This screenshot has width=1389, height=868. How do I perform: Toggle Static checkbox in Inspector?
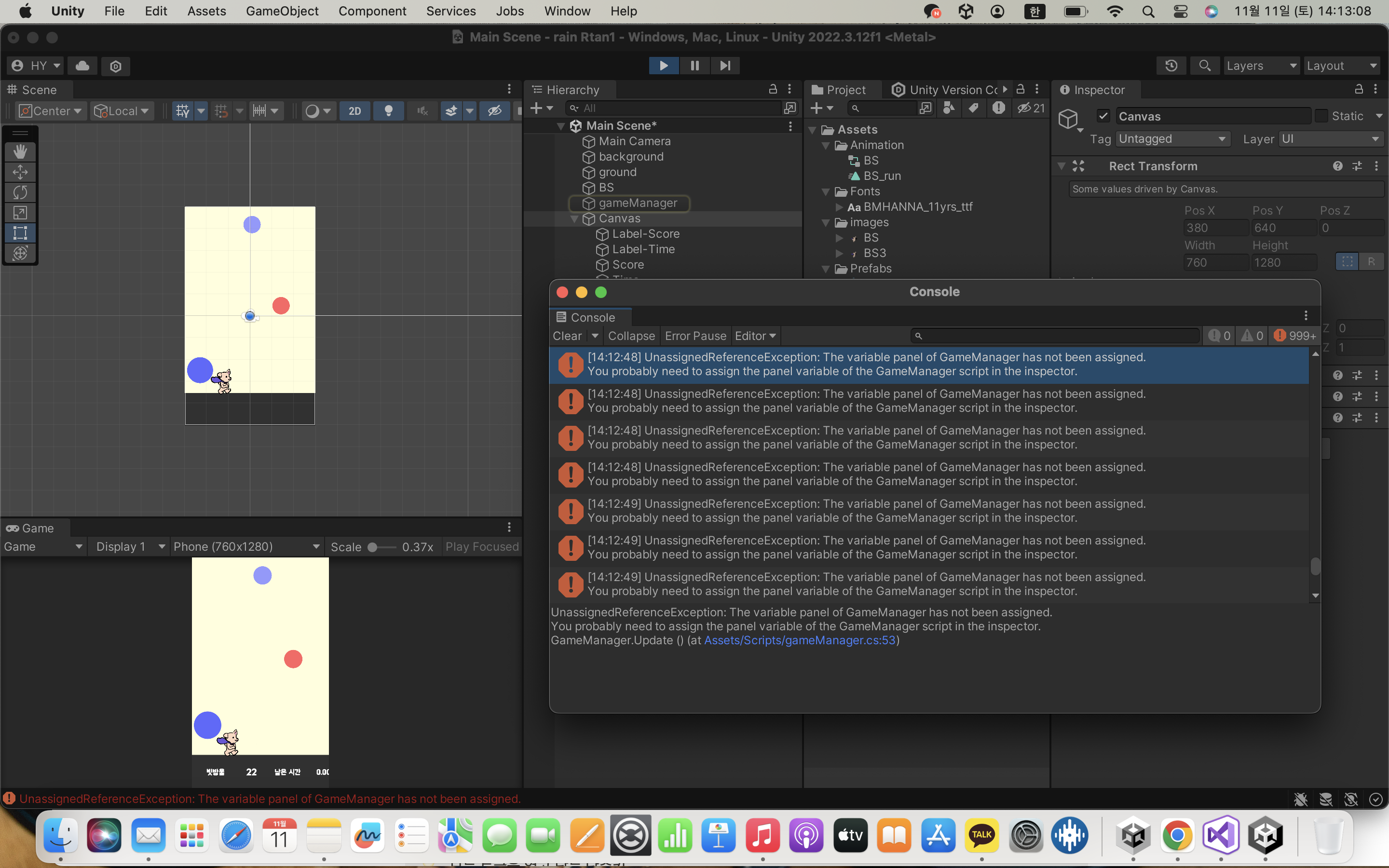(x=1321, y=116)
